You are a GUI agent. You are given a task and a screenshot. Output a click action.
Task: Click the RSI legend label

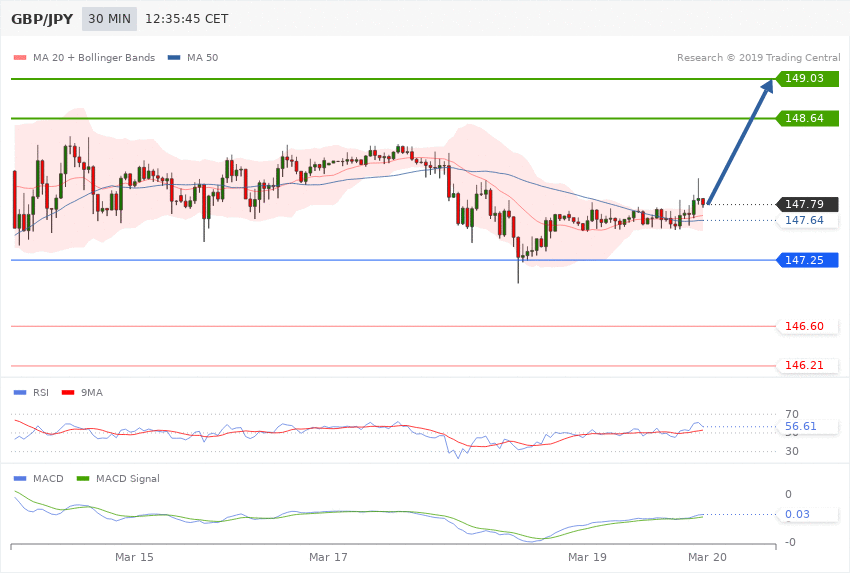[x=41, y=393]
